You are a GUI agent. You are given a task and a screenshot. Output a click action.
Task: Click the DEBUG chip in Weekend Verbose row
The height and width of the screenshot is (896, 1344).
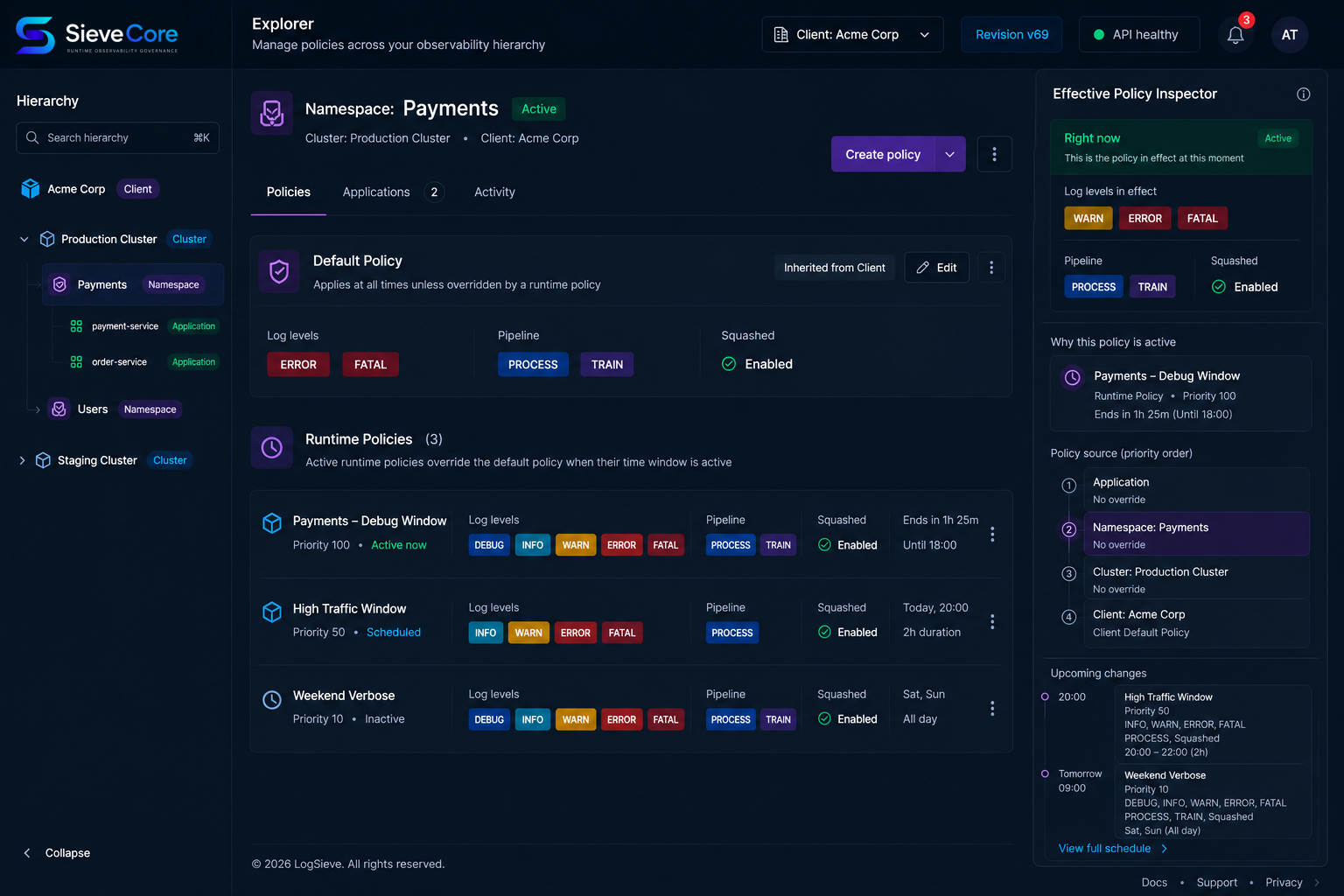(x=489, y=719)
